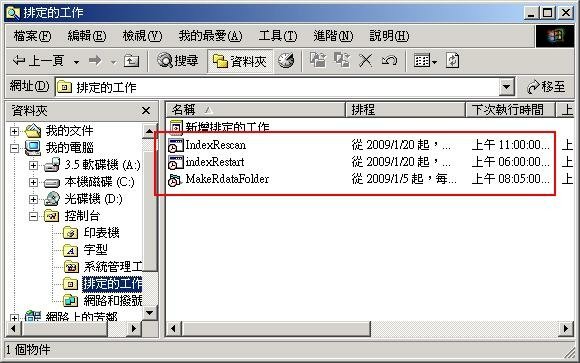This screenshot has width=580, height=363.
Task: Open the 說明(H) menu
Action: (389, 36)
